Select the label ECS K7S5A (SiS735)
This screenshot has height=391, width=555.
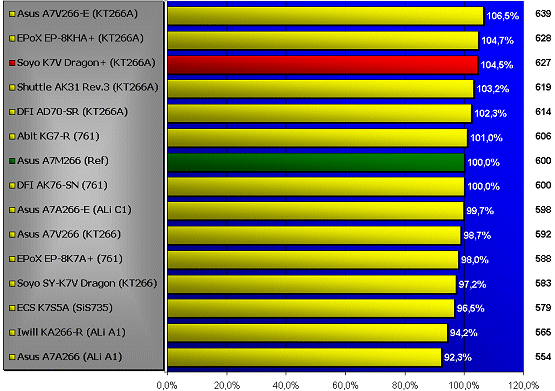(65, 307)
